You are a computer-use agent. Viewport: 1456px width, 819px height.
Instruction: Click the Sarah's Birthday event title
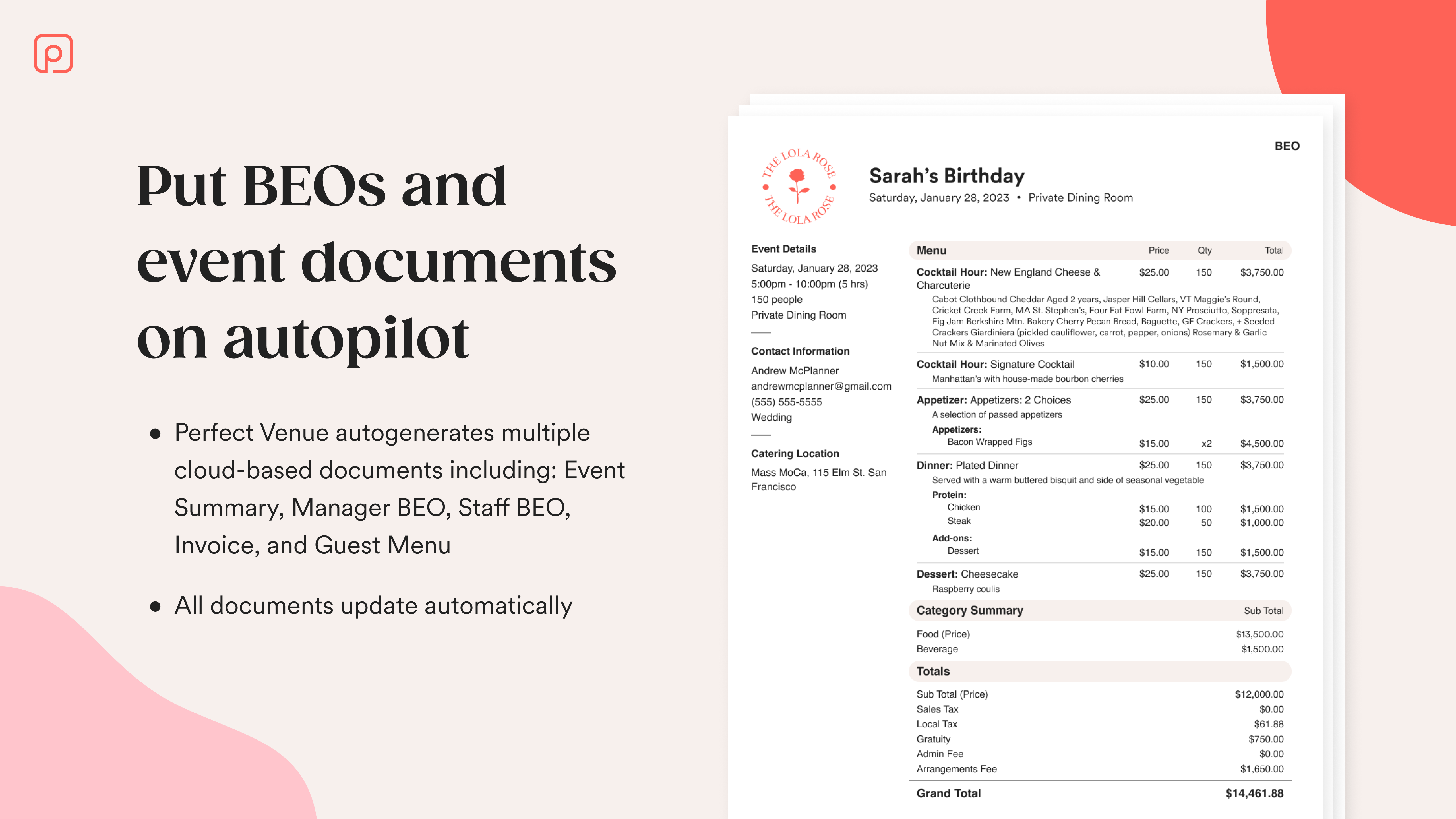947,176
